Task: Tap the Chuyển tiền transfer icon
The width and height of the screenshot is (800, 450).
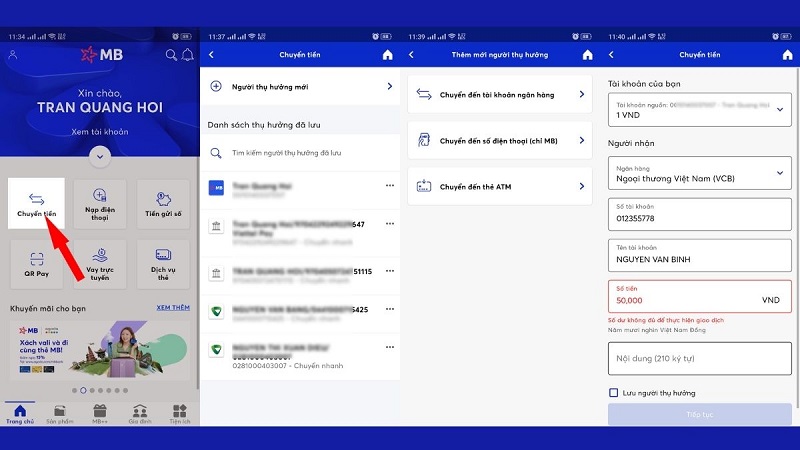Action: coord(36,203)
